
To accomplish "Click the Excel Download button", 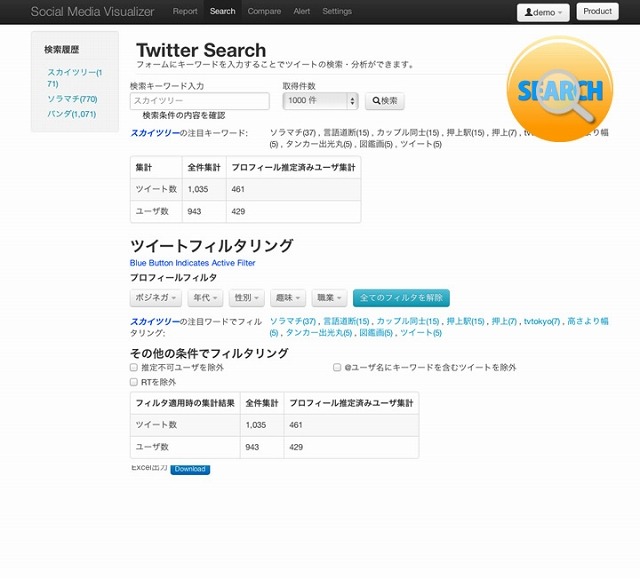I will pyautogui.click(x=190, y=468).
